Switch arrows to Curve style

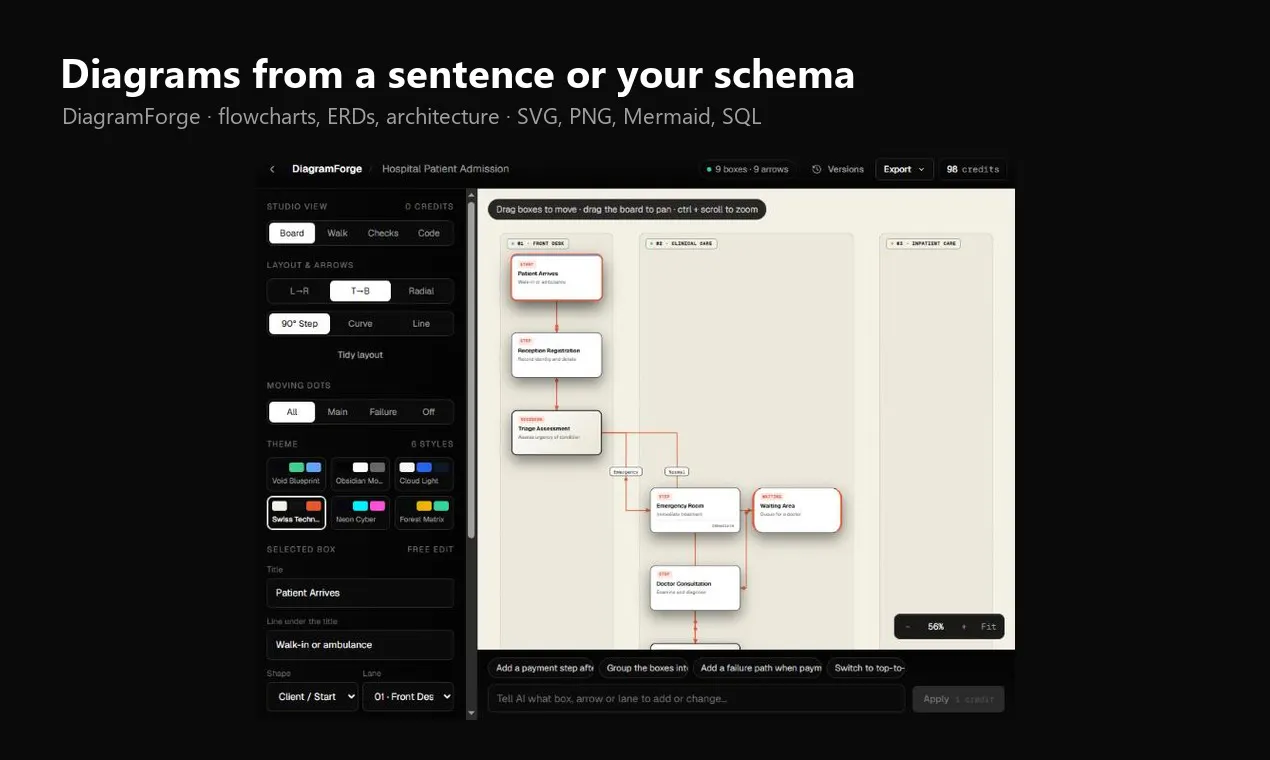[x=360, y=324]
